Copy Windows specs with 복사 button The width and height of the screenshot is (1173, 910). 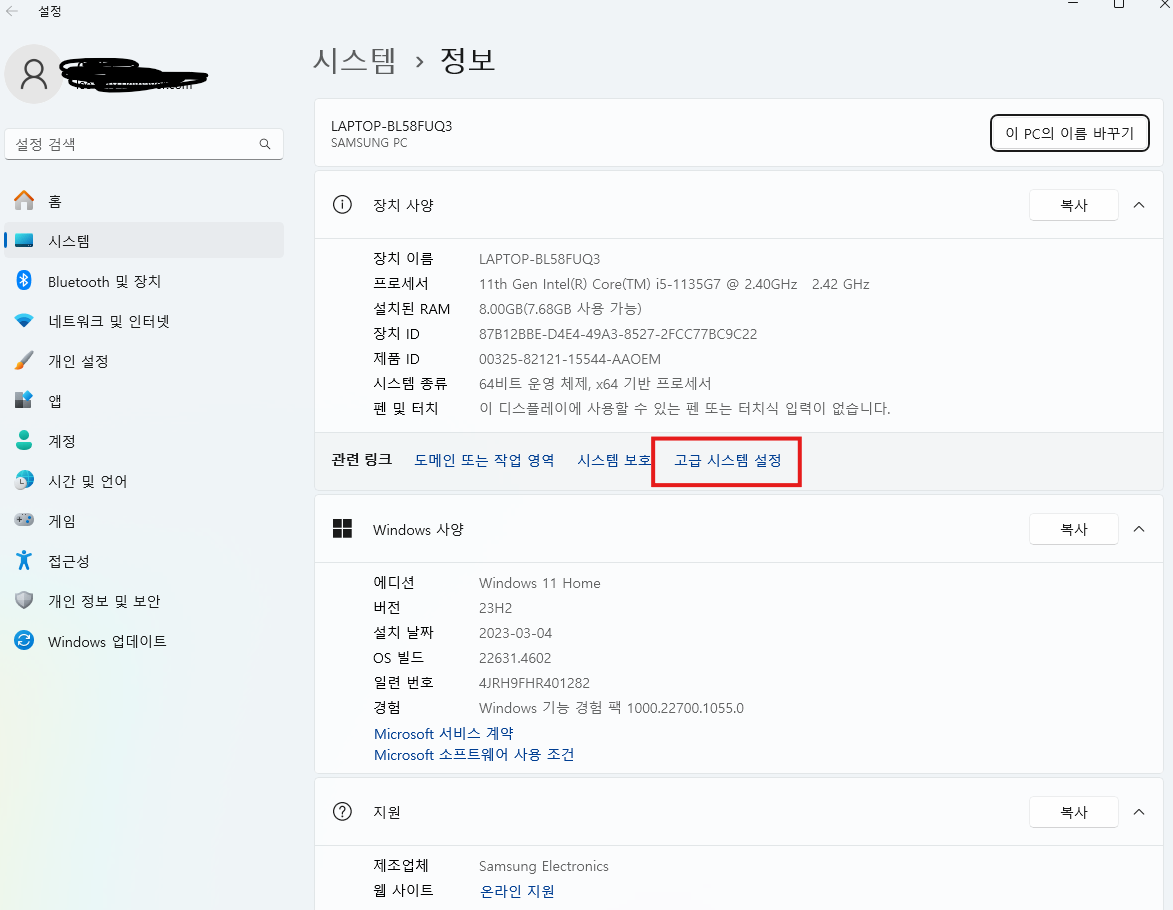click(1074, 529)
